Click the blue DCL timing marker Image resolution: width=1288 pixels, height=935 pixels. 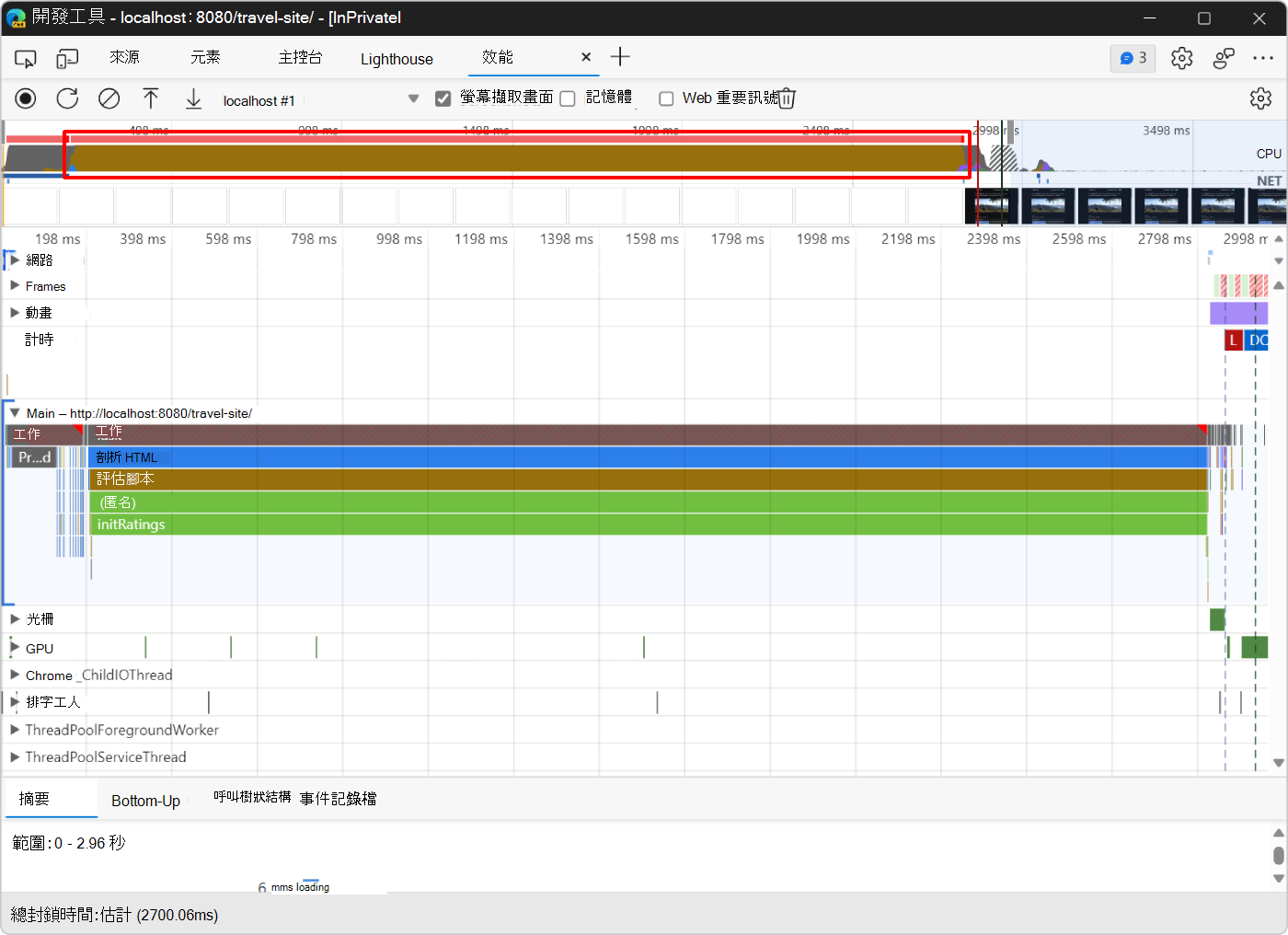[x=1258, y=341]
